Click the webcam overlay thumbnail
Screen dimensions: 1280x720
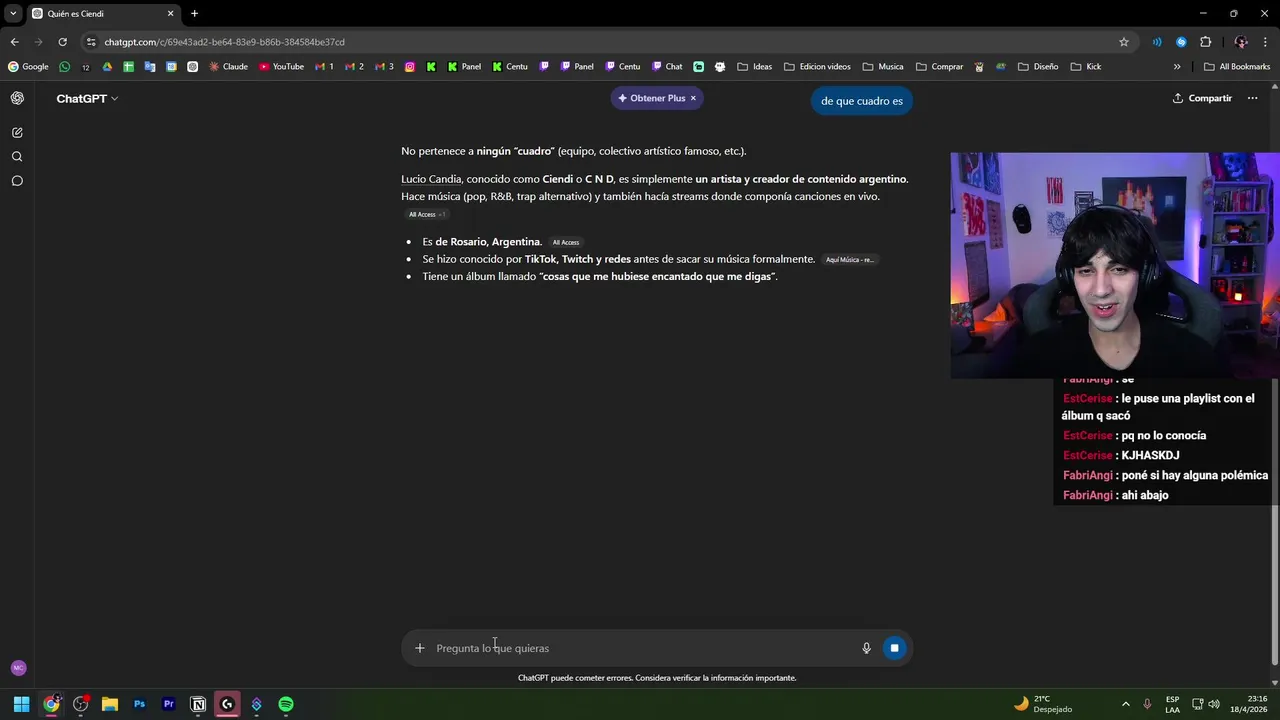1115,266
